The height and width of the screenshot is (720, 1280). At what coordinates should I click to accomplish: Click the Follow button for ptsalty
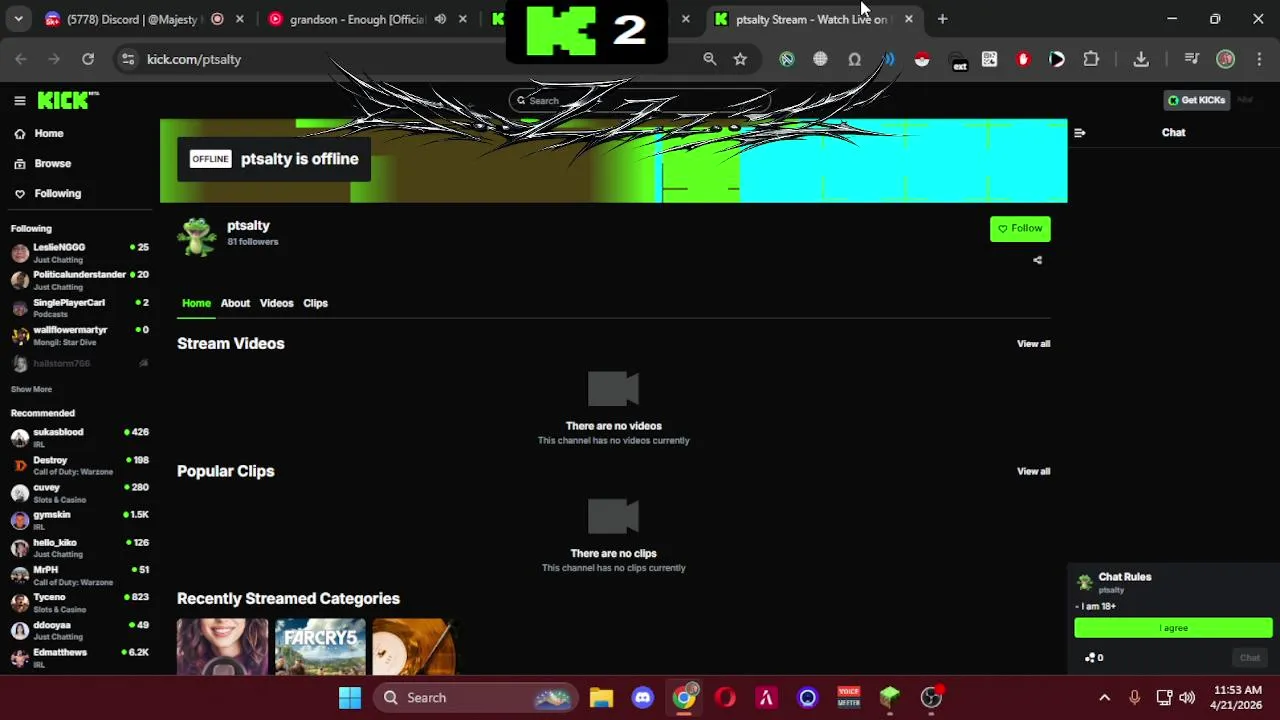coord(1020,229)
